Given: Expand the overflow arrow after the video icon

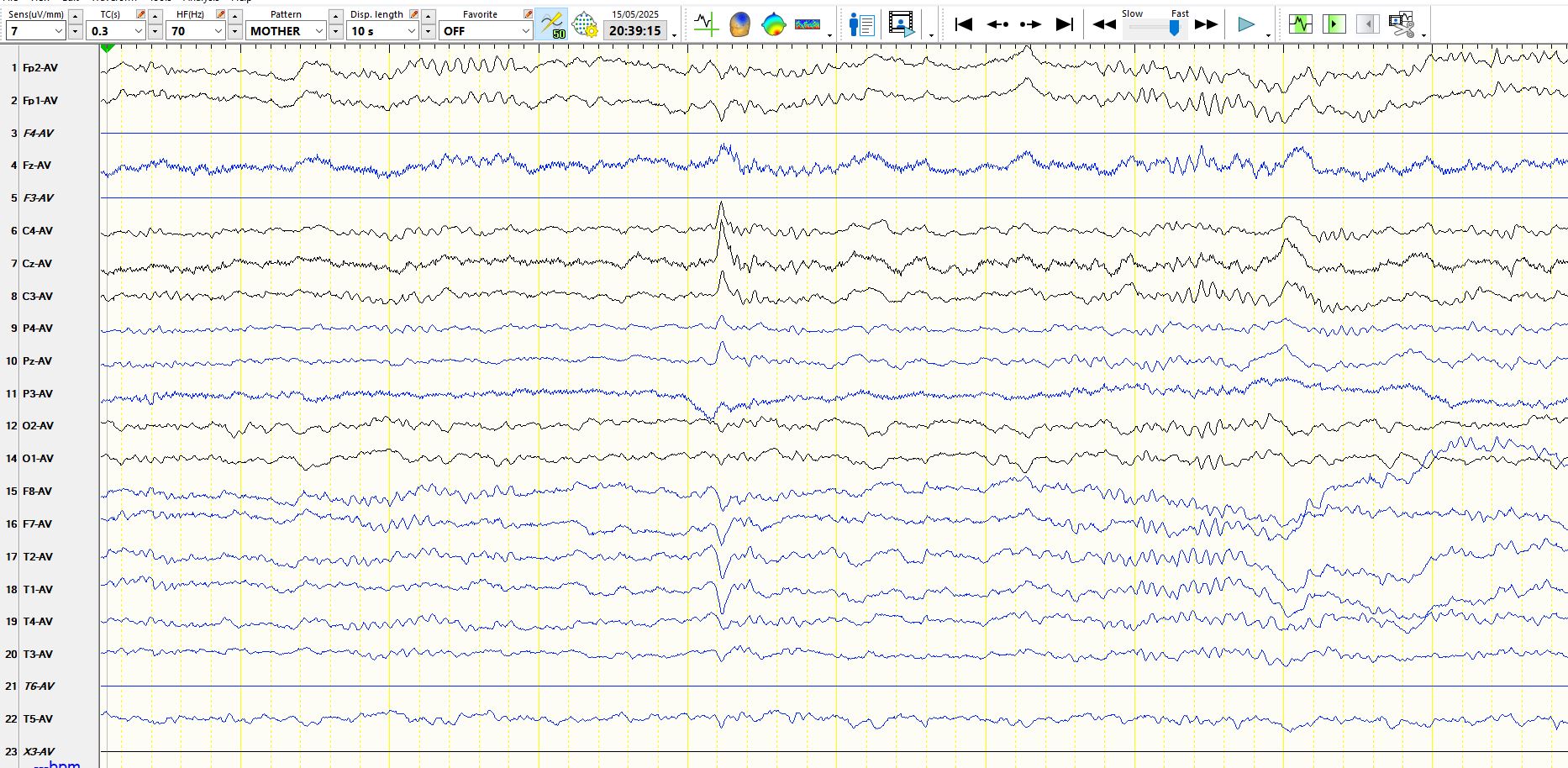Looking at the screenshot, I should [x=931, y=35].
